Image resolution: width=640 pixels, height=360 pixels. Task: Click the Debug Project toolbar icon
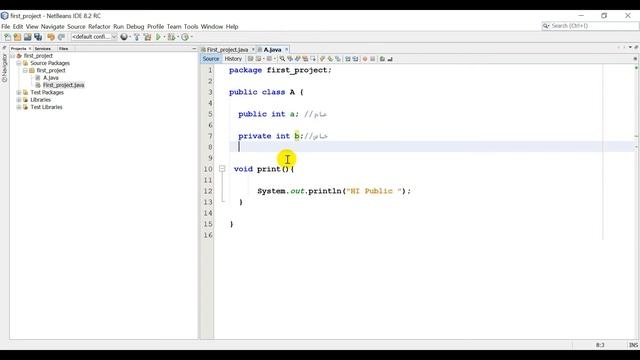(171, 37)
